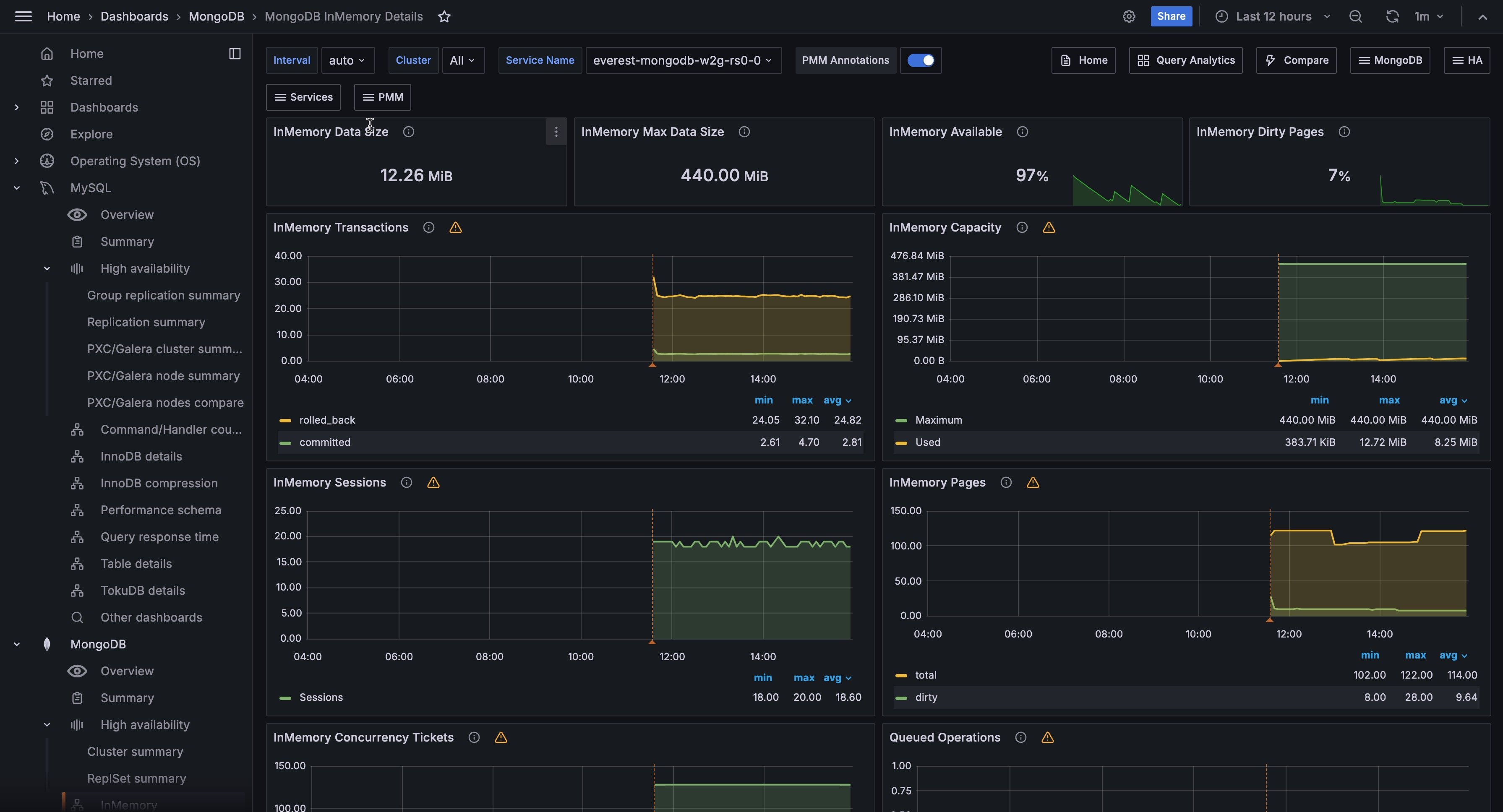Click the InMemory Capacity warning triangle icon
The image size is (1503, 812).
click(x=1049, y=227)
